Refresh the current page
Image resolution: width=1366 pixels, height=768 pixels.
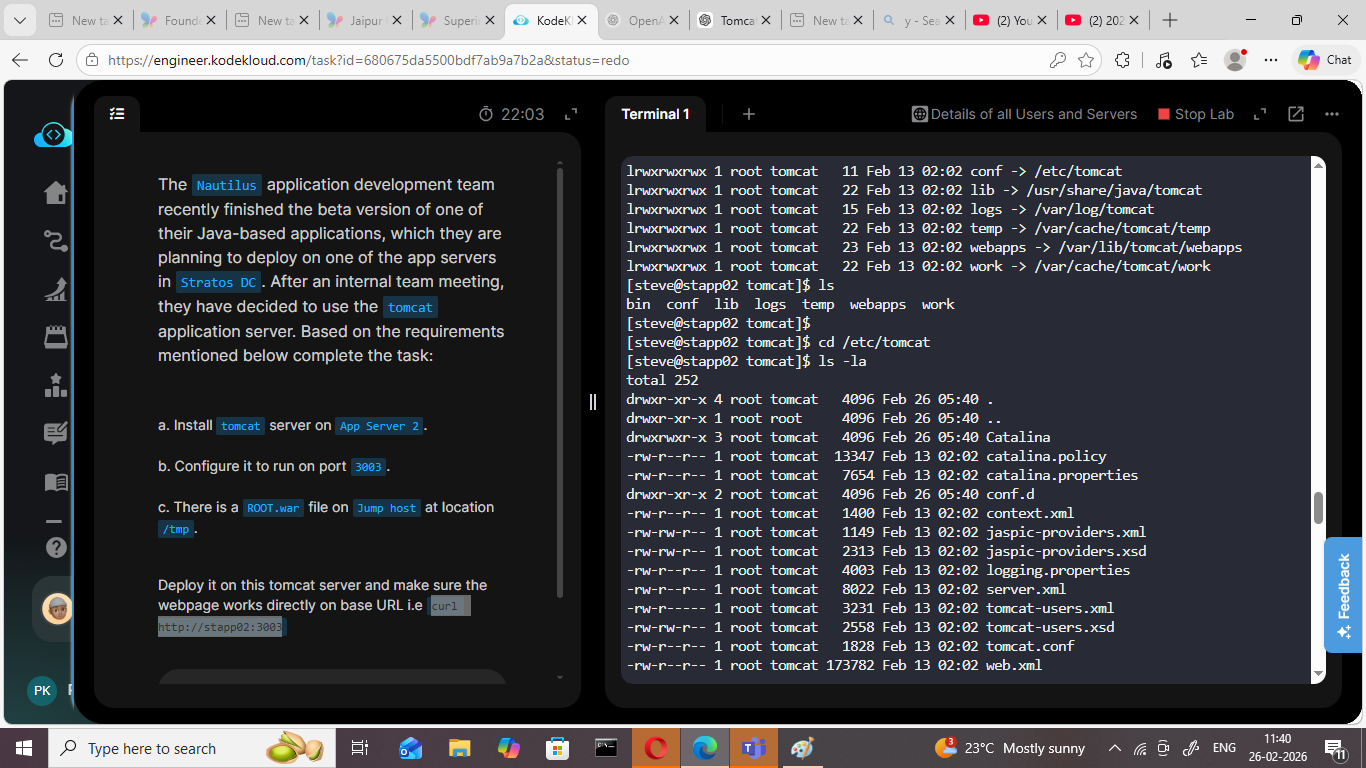tap(56, 60)
